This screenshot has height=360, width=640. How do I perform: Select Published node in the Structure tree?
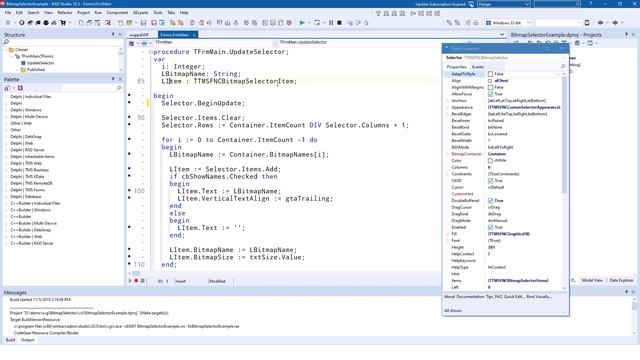click(36, 69)
